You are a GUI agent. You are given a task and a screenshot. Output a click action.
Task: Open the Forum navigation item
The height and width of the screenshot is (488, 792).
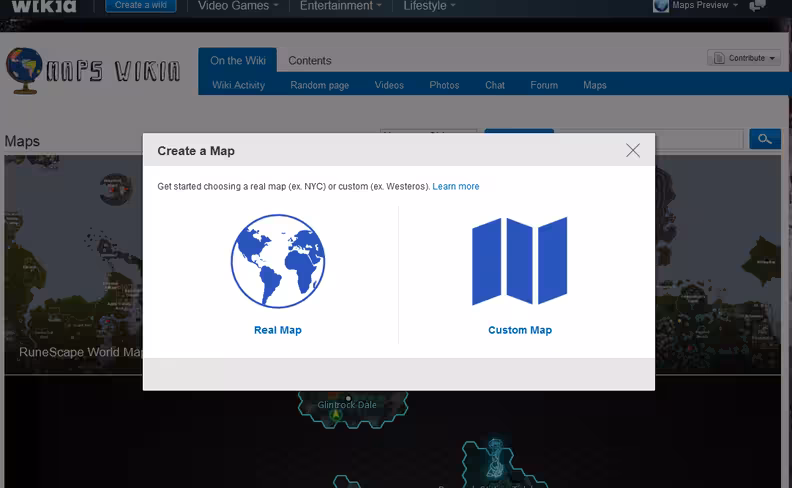(x=544, y=85)
